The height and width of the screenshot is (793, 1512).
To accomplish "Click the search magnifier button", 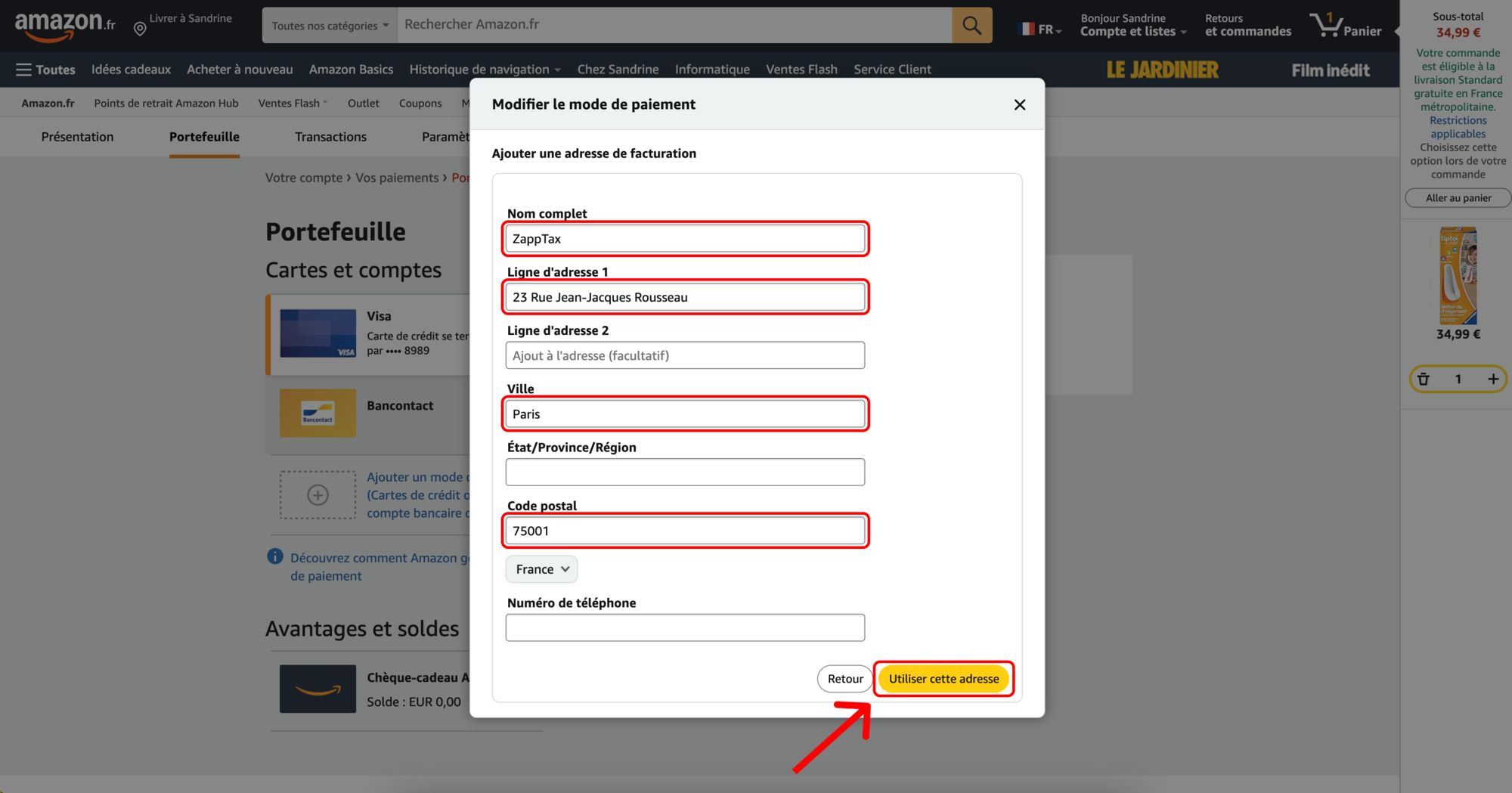I will pyautogui.click(x=971, y=25).
